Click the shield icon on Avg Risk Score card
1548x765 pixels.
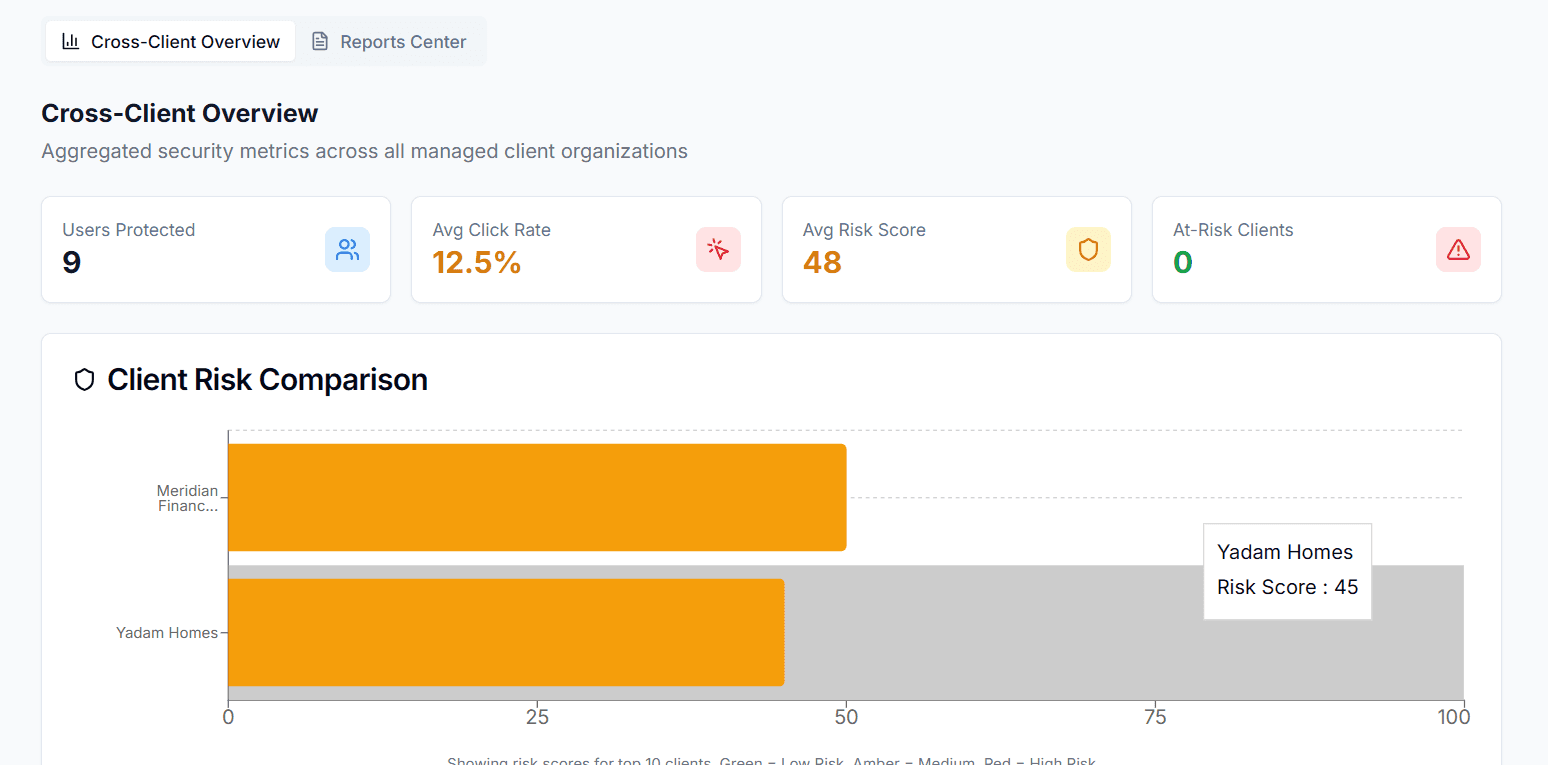1088,249
